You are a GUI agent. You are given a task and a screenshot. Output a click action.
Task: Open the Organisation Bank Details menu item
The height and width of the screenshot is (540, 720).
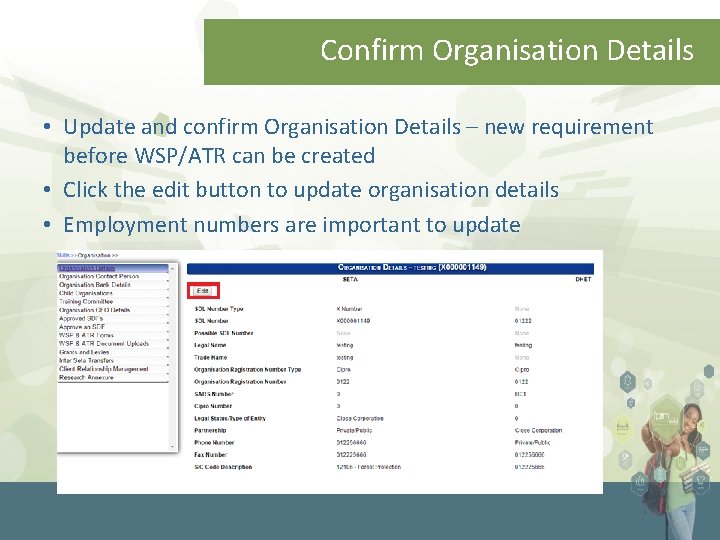click(95, 285)
